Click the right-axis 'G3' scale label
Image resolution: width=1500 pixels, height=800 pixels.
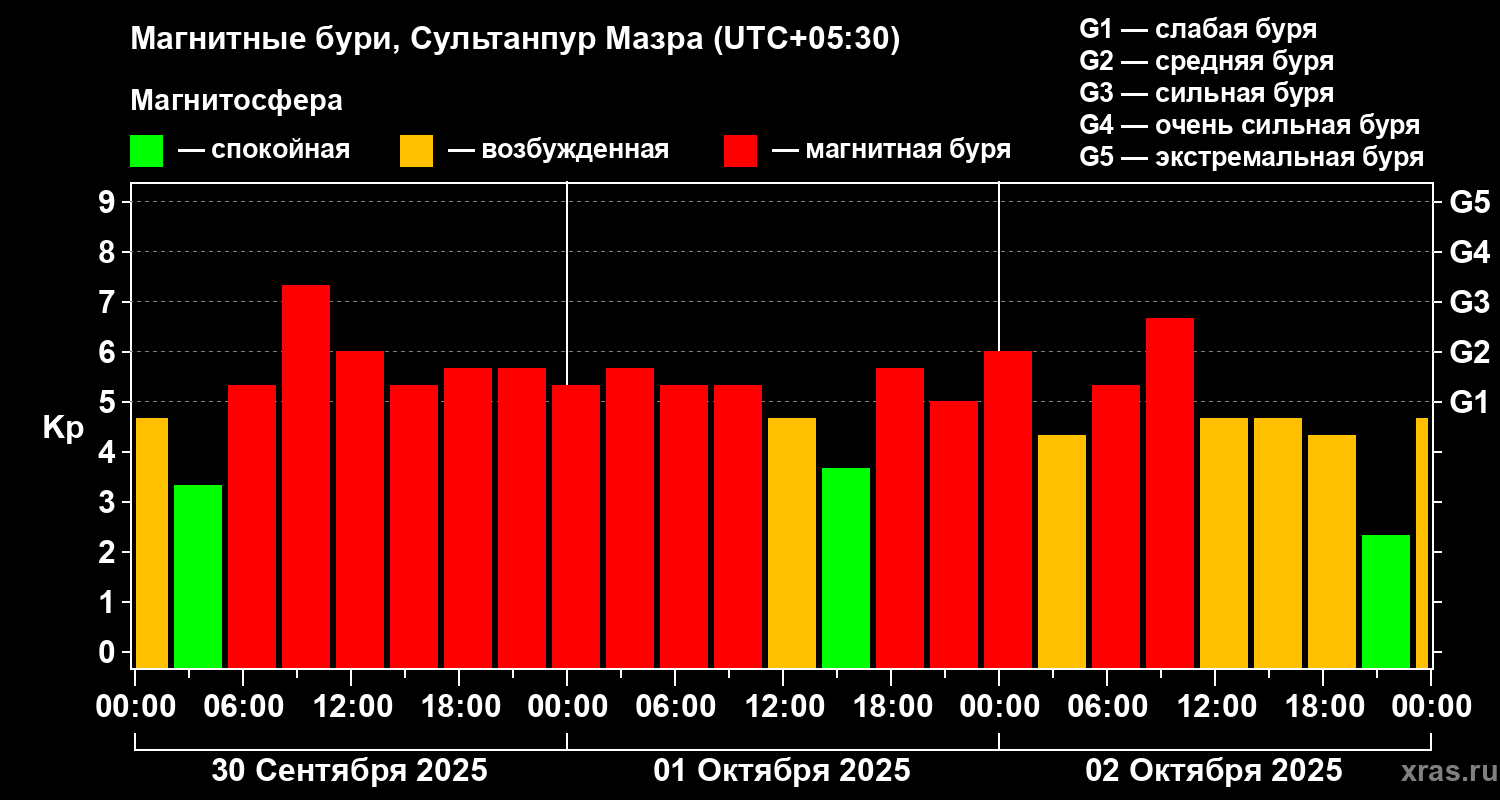point(1469,302)
